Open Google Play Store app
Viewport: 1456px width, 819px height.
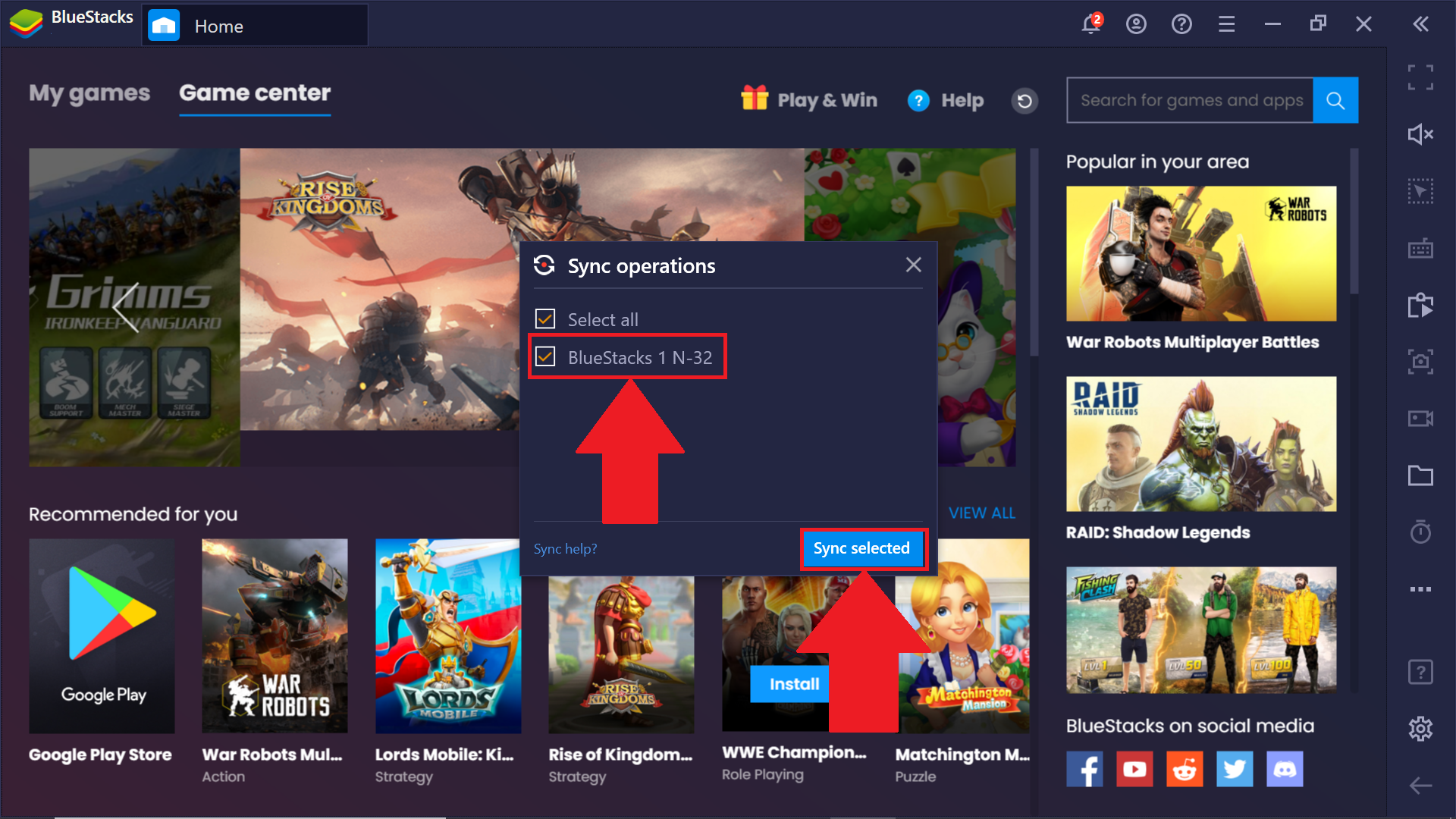tap(102, 635)
